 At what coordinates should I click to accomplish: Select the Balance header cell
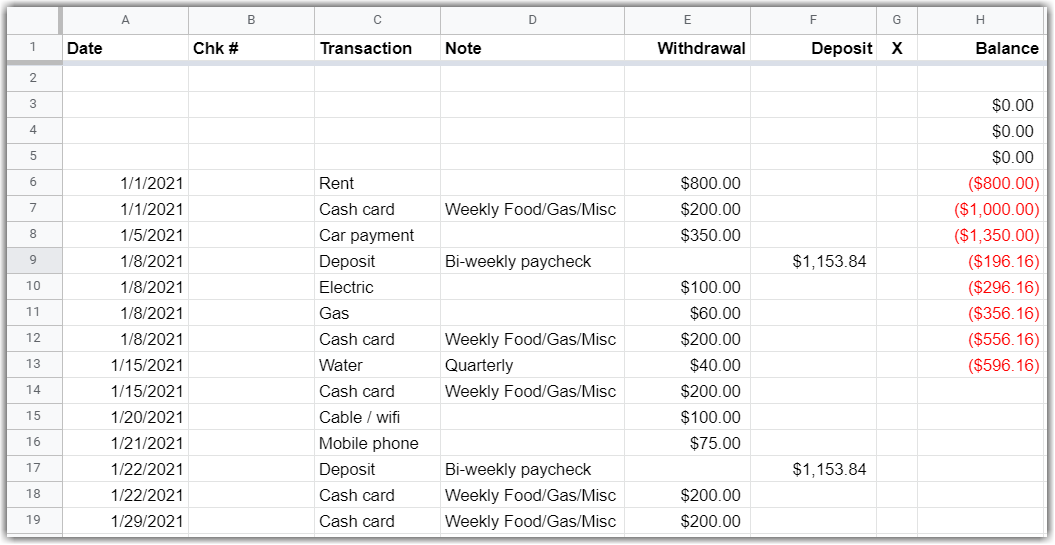pyautogui.click(x=980, y=48)
